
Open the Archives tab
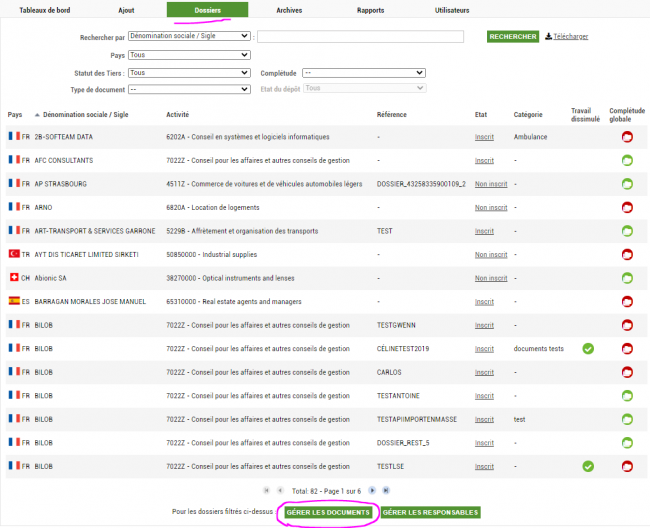[289, 10]
